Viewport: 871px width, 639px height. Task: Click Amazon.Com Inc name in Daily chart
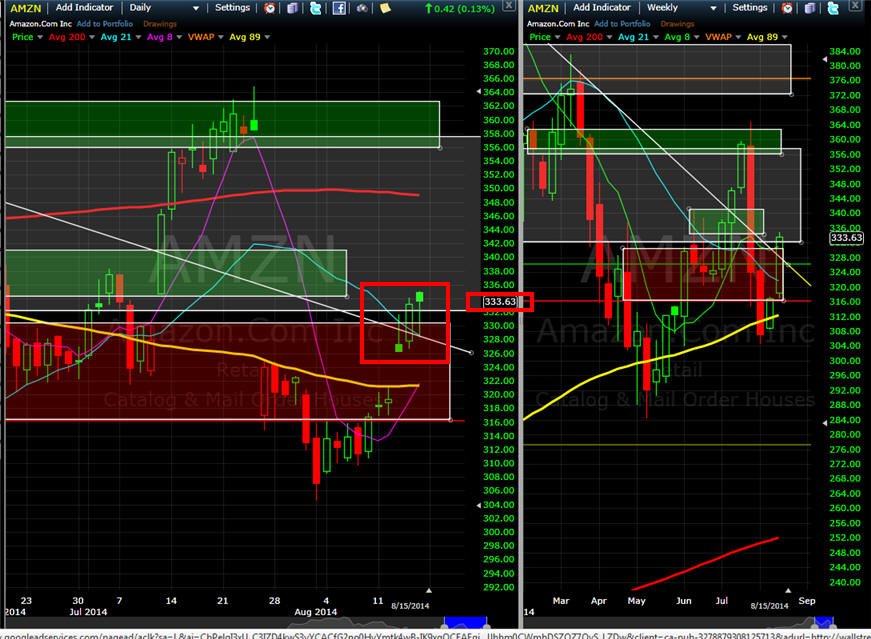[41, 24]
